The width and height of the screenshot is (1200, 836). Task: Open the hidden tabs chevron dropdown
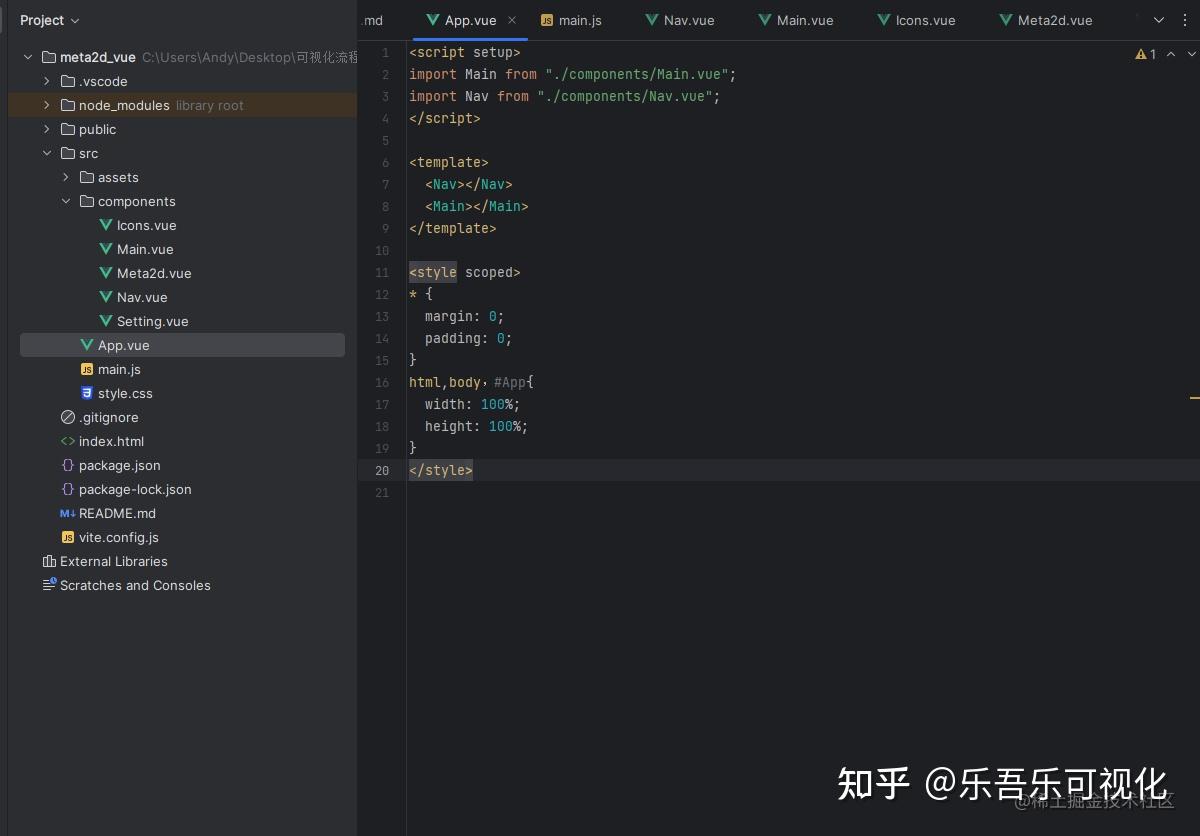click(x=1158, y=20)
